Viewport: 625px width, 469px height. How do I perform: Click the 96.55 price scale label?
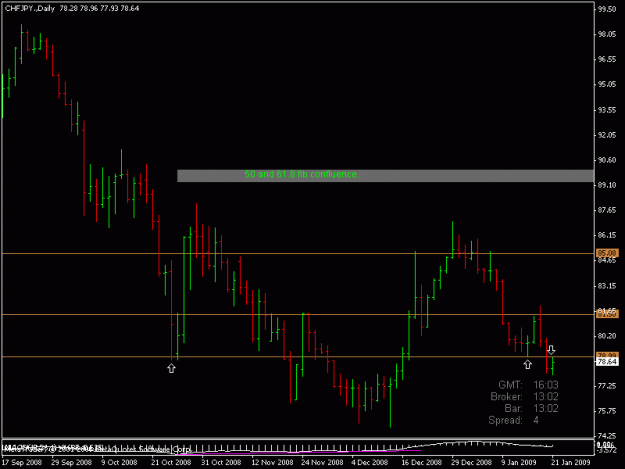tap(607, 59)
